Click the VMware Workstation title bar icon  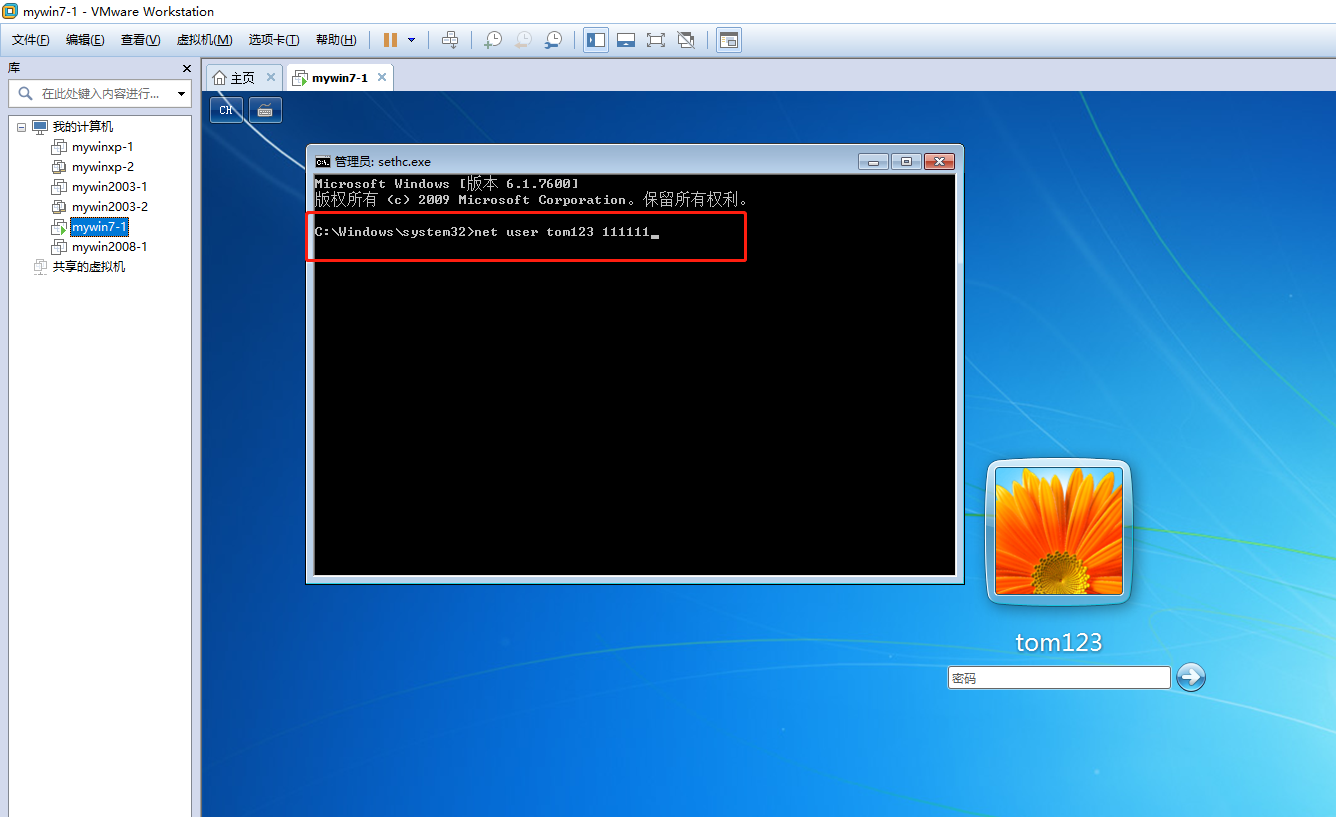click(11, 11)
